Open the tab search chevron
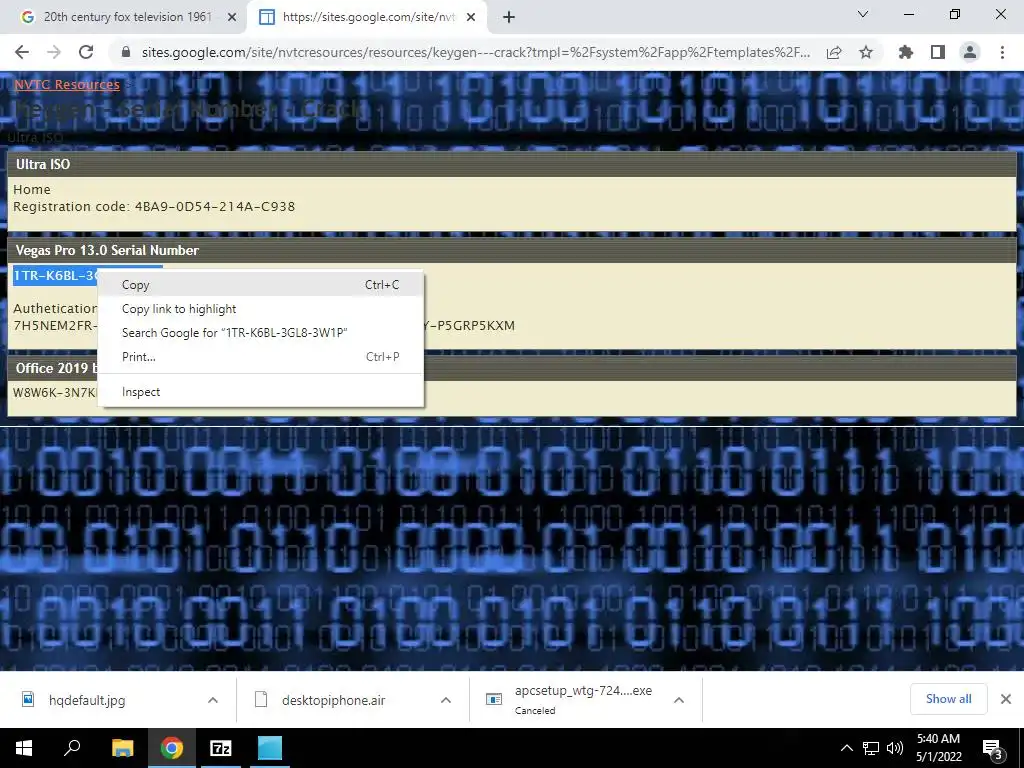Viewport: 1024px width, 768px height. [x=863, y=14]
